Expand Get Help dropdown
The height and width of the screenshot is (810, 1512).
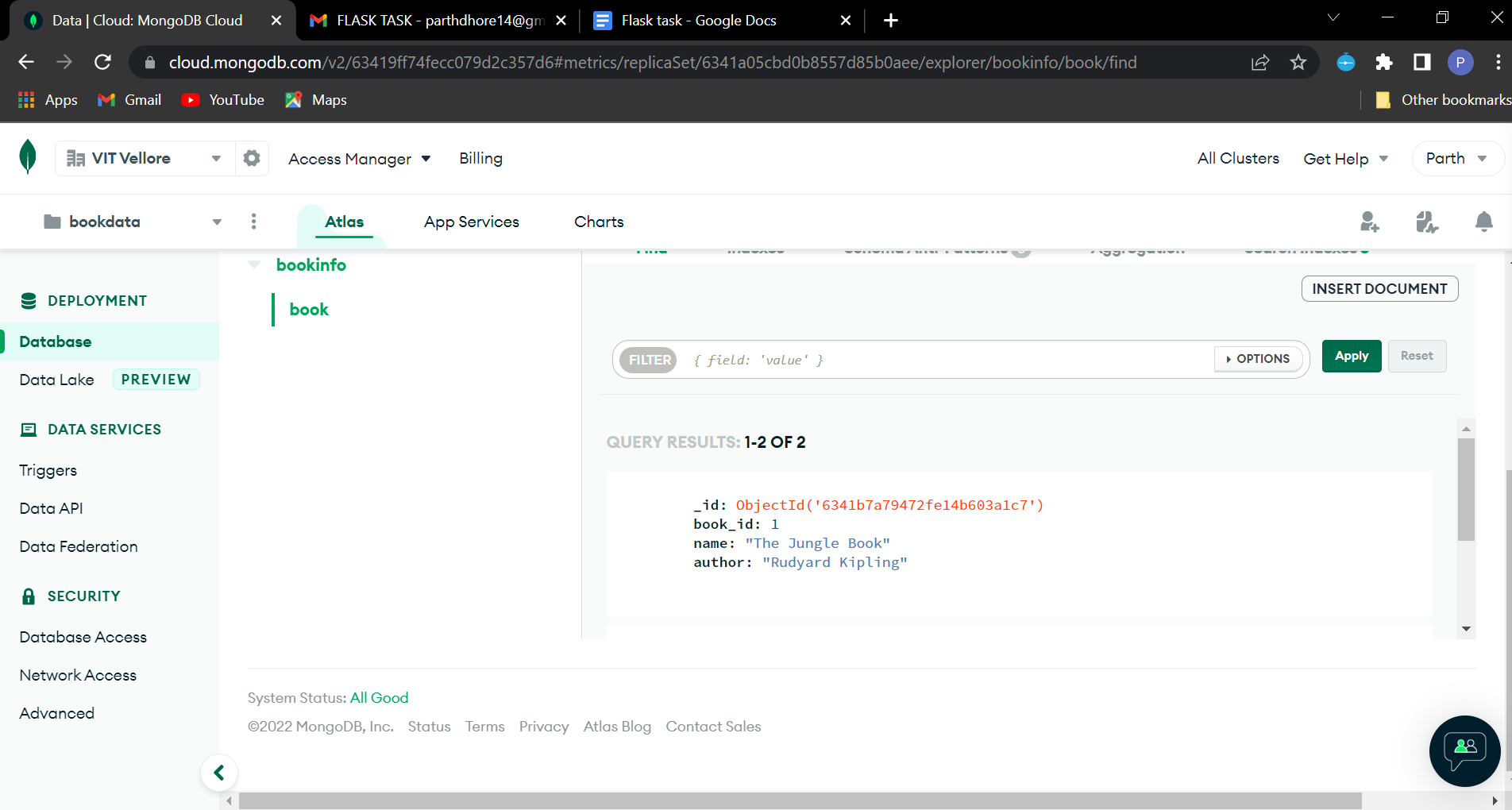1346,159
